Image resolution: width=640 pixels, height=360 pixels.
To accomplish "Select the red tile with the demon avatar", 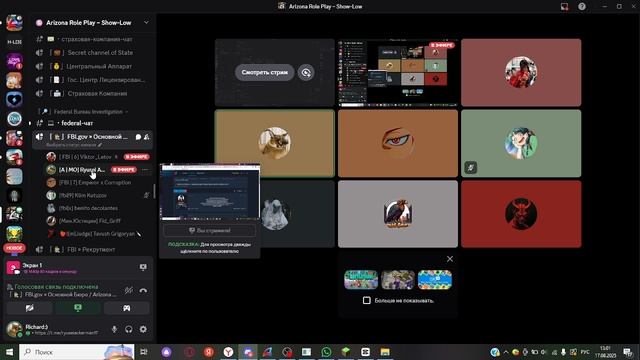I will [521, 214].
